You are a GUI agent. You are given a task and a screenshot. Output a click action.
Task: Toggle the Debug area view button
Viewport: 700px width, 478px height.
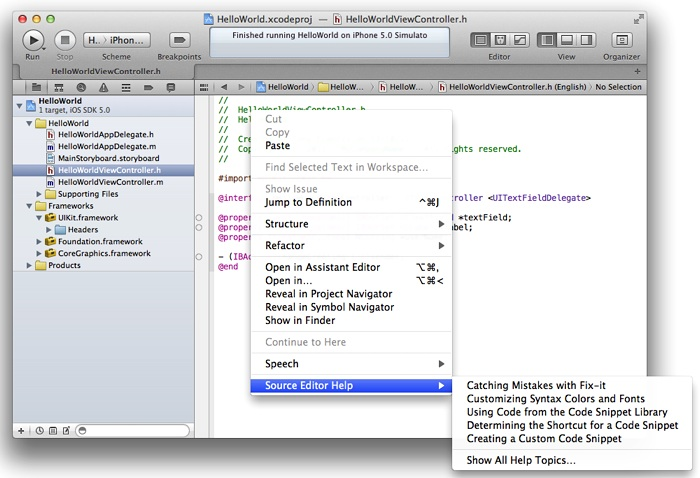567,40
